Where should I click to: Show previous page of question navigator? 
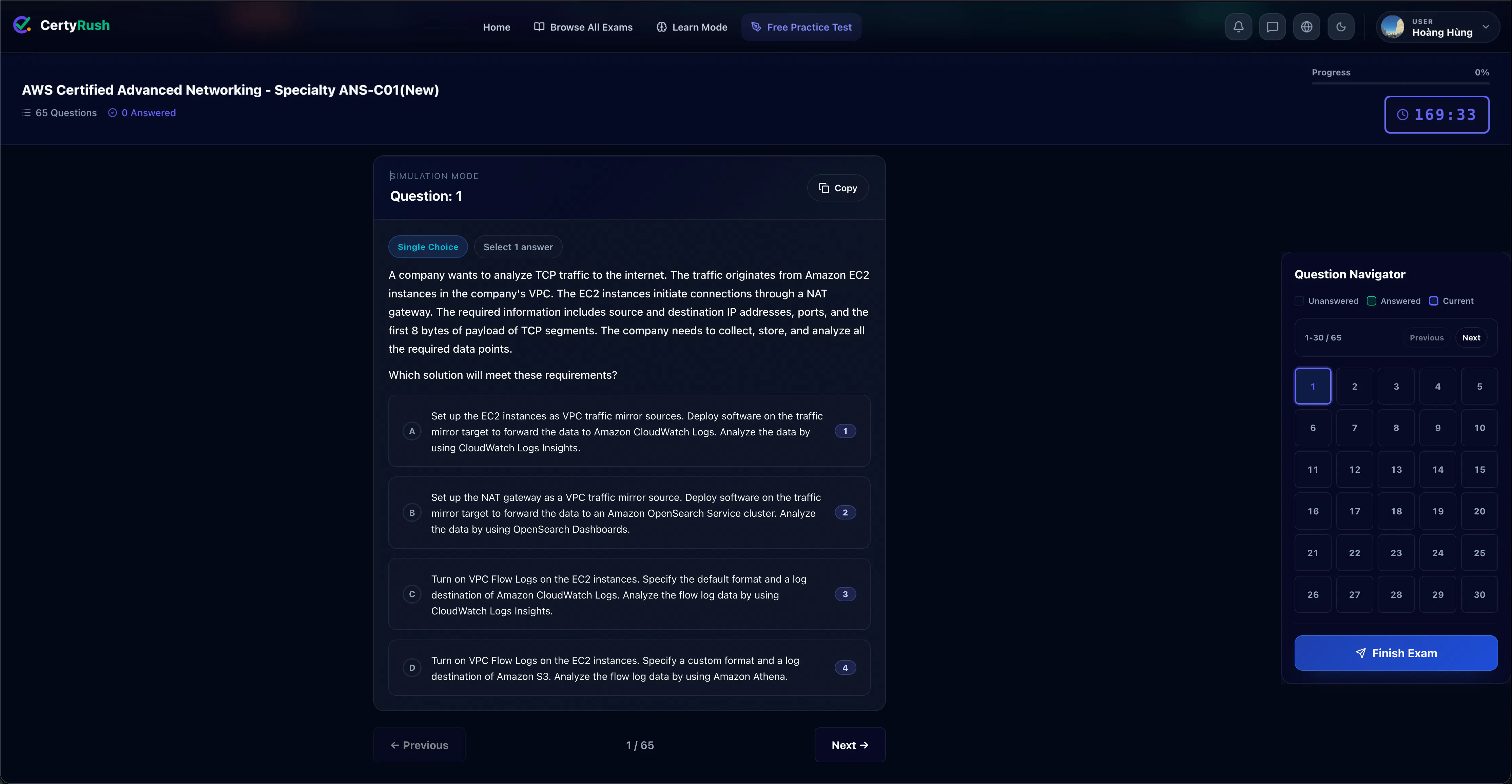point(1426,337)
